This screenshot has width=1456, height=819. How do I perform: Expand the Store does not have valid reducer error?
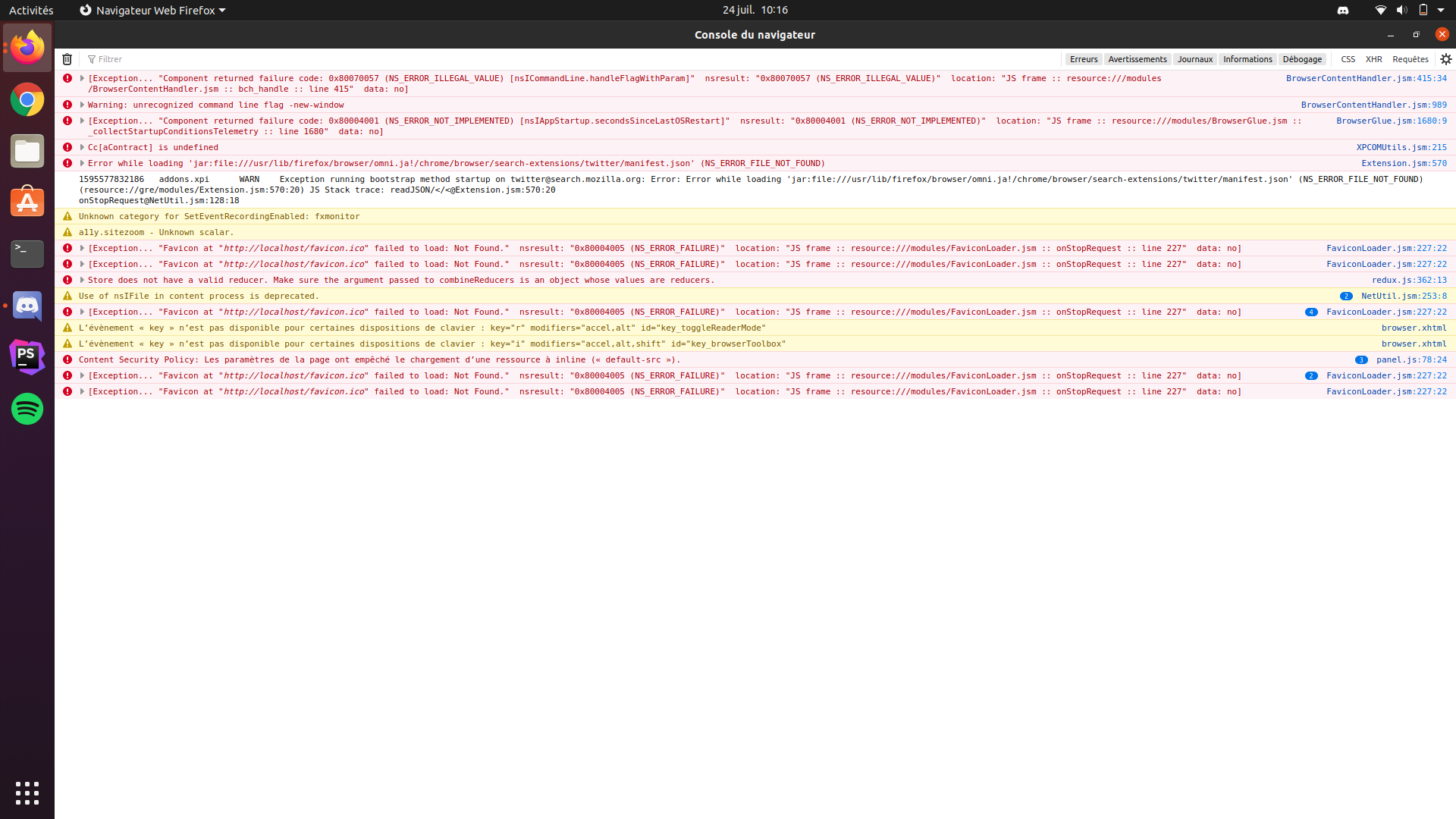(x=82, y=280)
